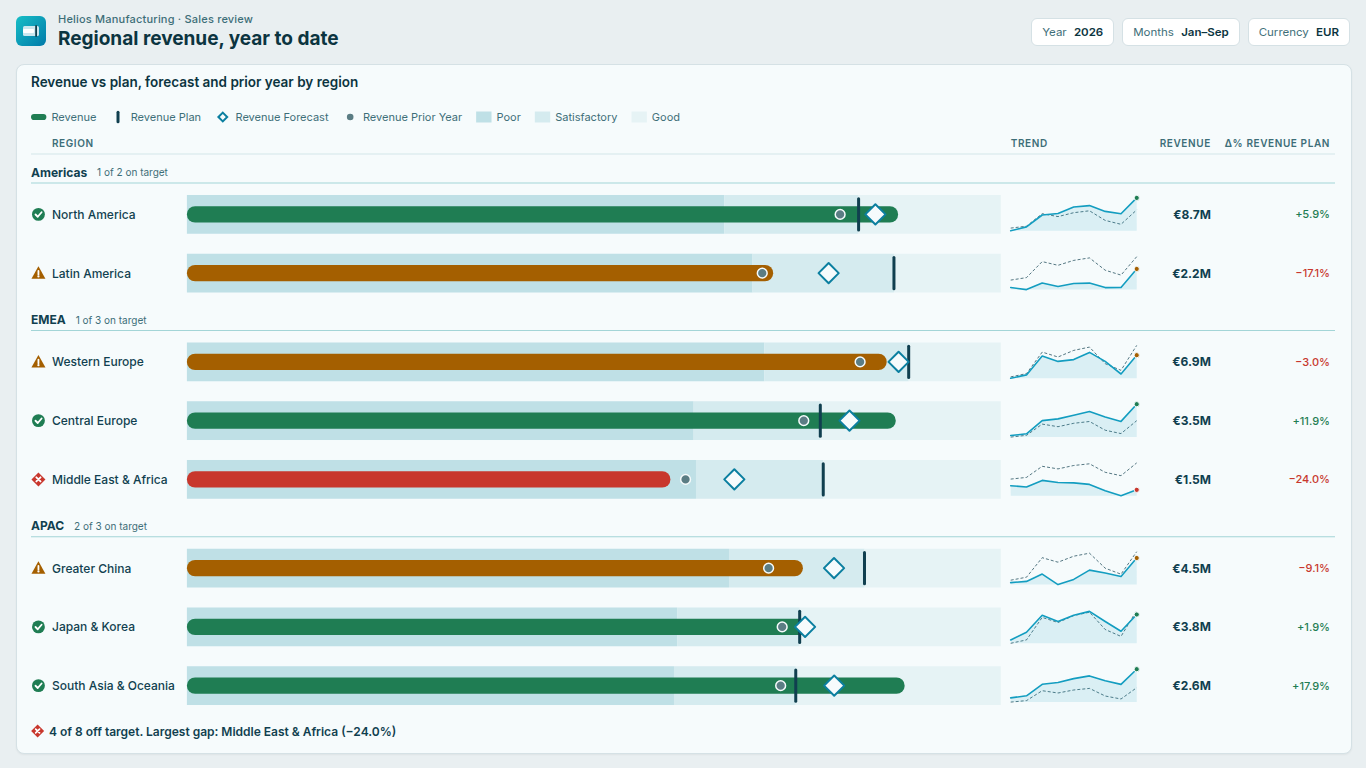Click the North America on-target check icon

pyautogui.click(x=38, y=215)
